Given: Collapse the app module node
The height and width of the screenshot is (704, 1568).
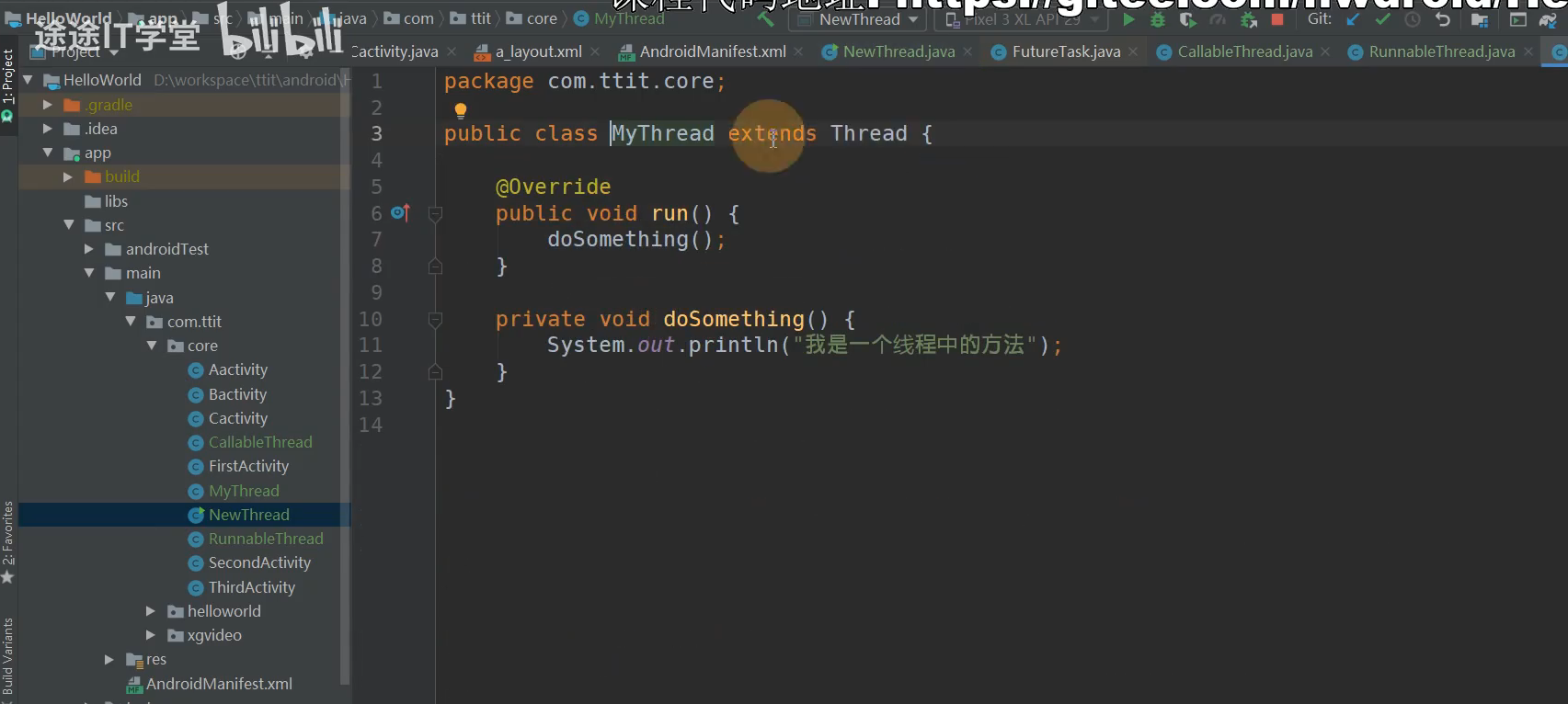Looking at the screenshot, I should [x=48, y=153].
